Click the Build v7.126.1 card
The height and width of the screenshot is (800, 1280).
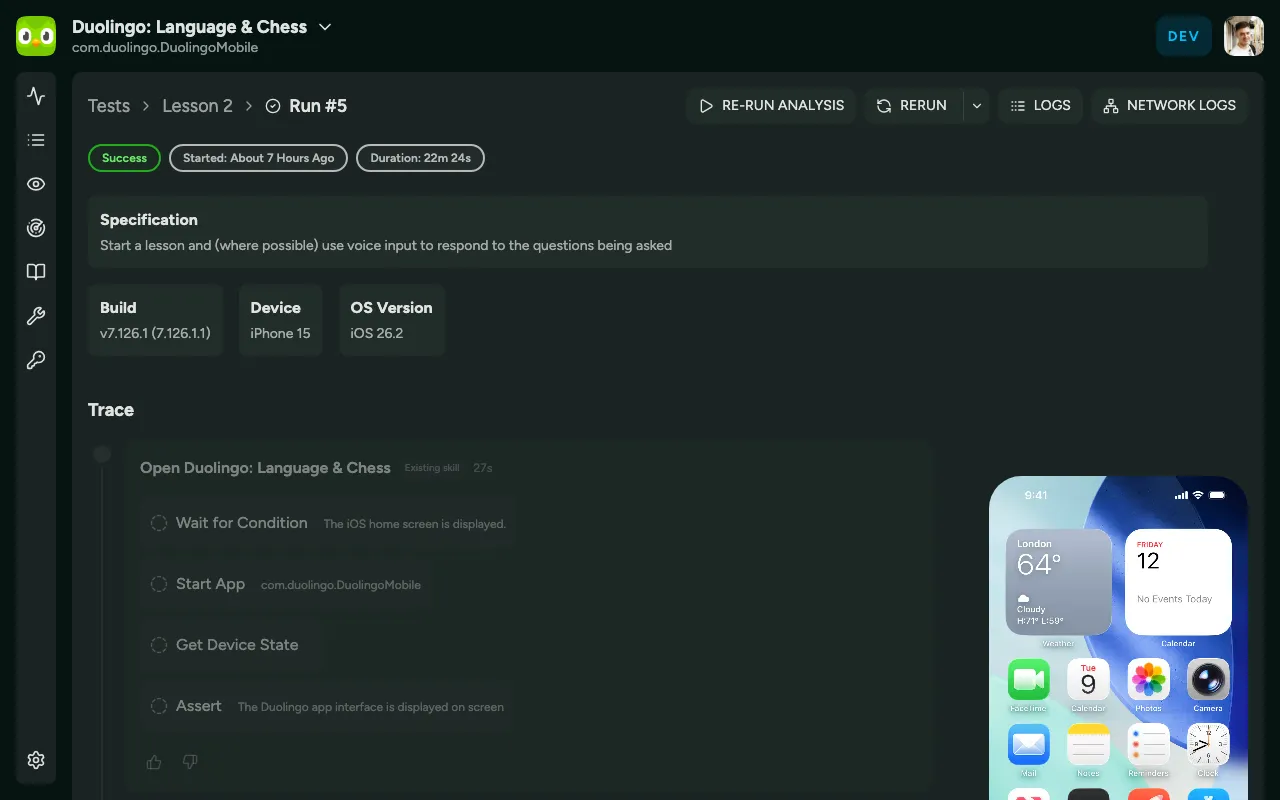tap(155, 320)
